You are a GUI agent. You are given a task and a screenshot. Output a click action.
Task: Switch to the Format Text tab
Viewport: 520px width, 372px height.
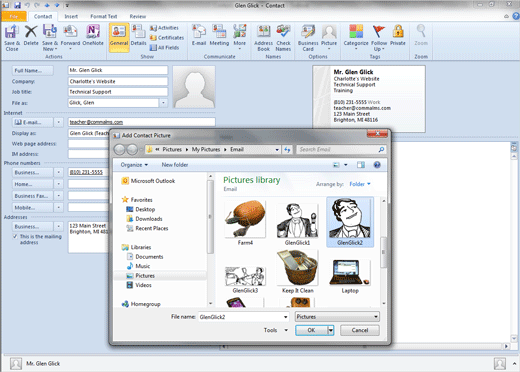[x=104, y=16]
